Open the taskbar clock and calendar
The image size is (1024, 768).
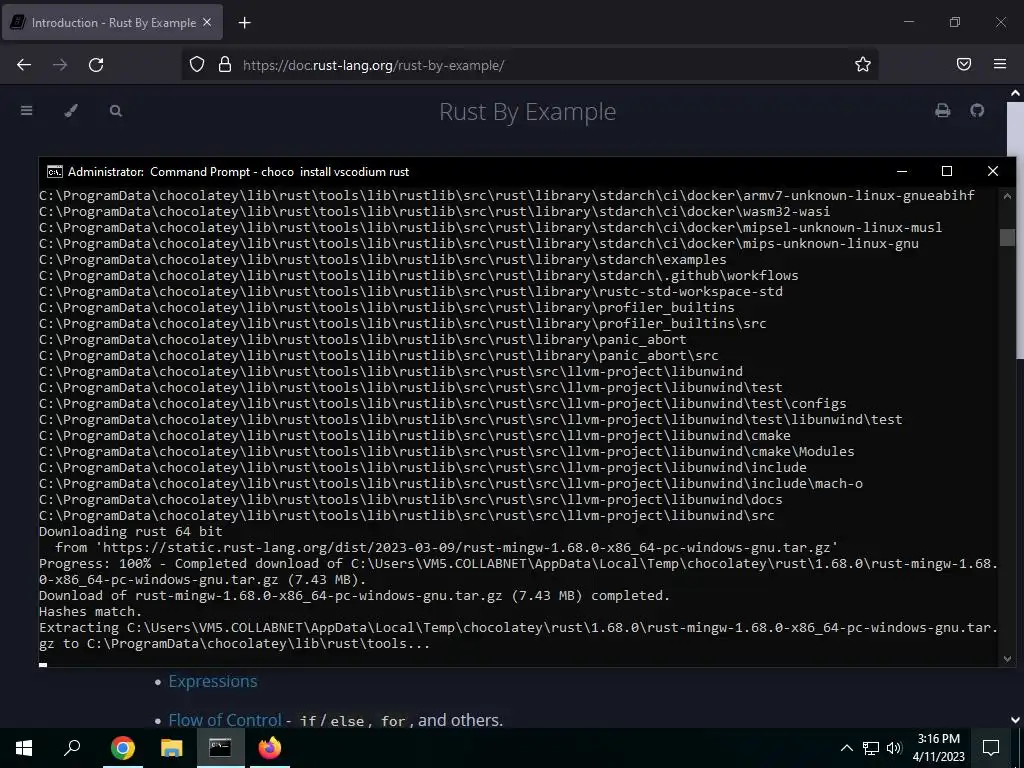[938, 748]
